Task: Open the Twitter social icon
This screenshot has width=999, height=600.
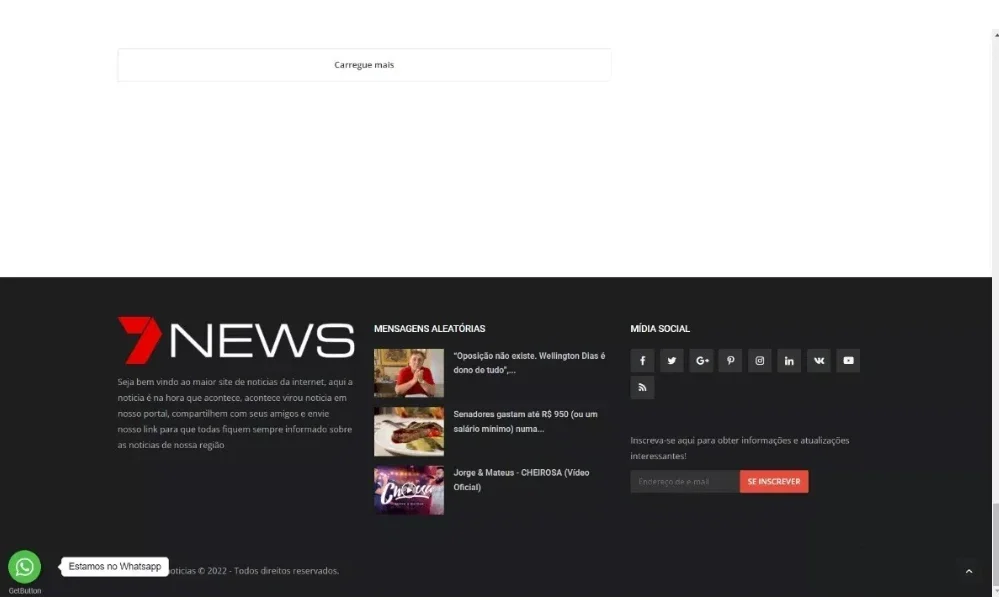Action: coord(672,361)
